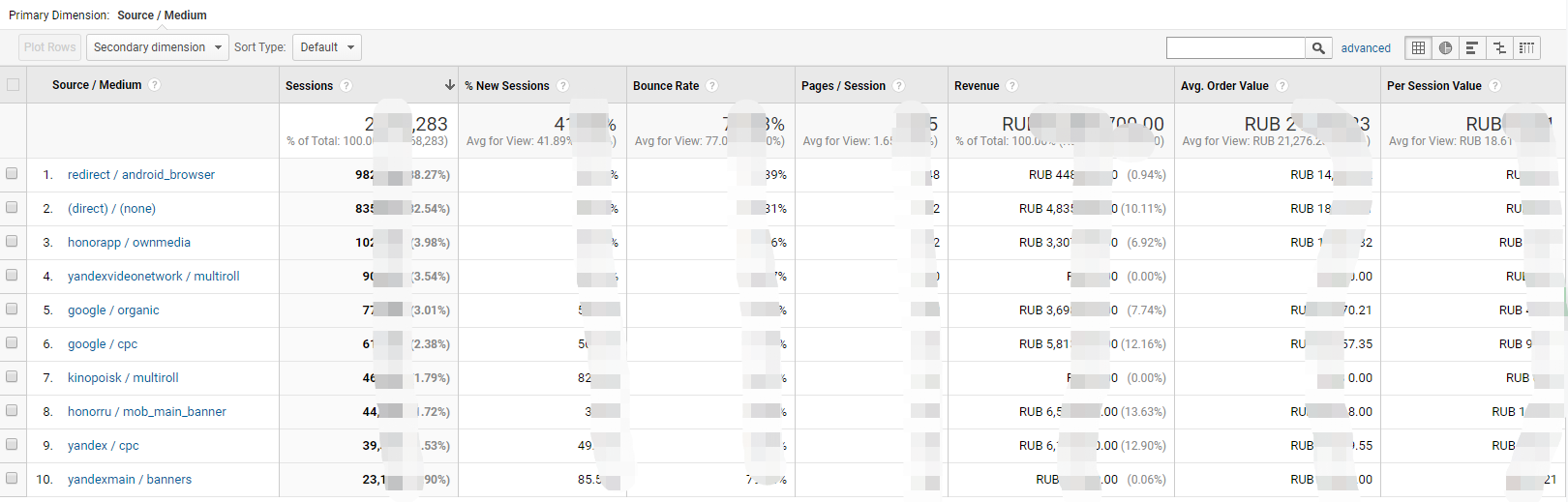Image resolution: width=1568 pixels, height=502 pixels.
Task: Open the advanced filter link
Action: (x=1365, y=48)
